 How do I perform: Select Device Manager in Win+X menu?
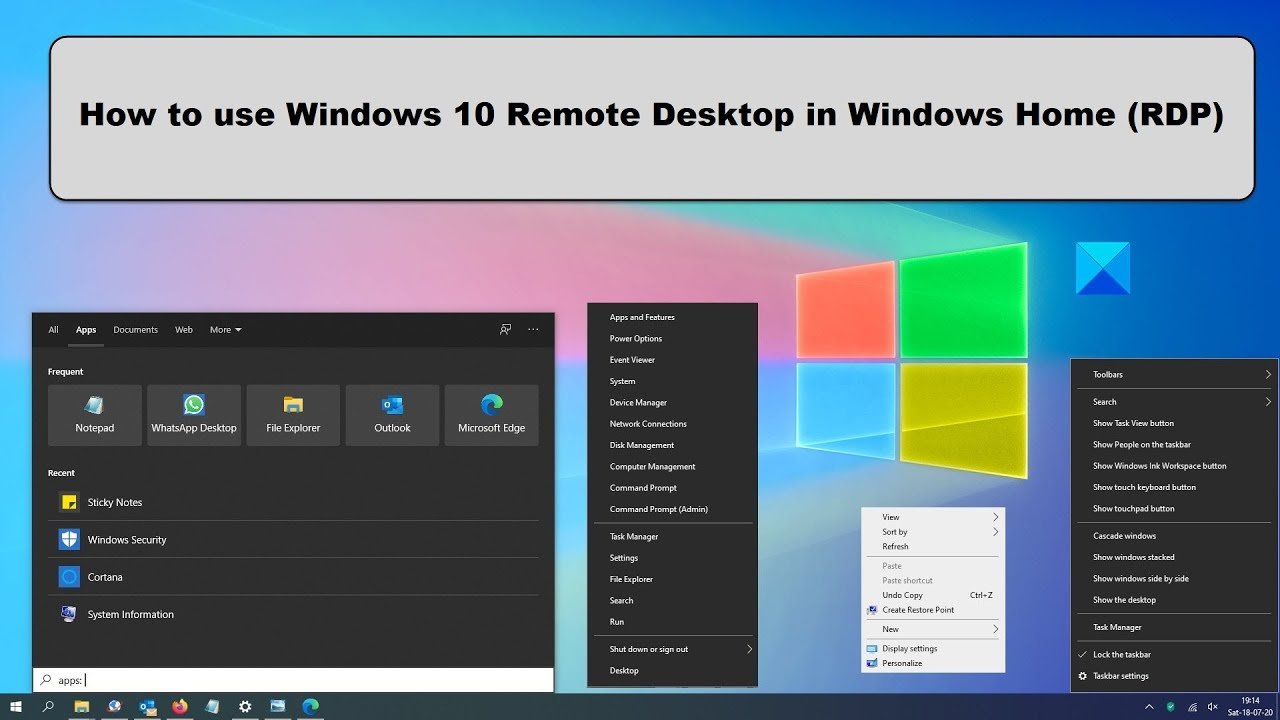[x=638, y=402]
